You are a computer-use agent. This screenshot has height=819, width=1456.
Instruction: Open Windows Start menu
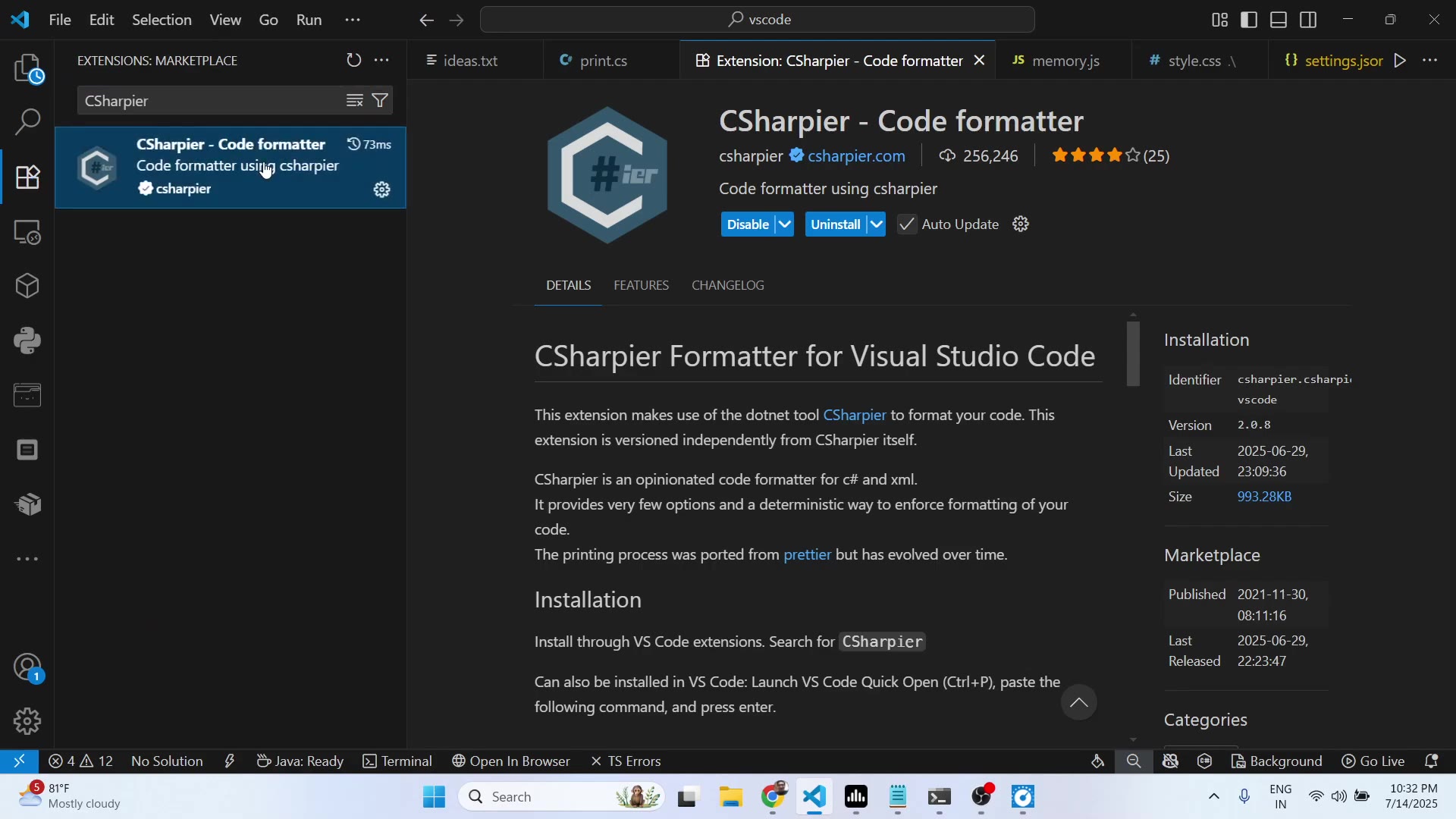pos(435,798)
